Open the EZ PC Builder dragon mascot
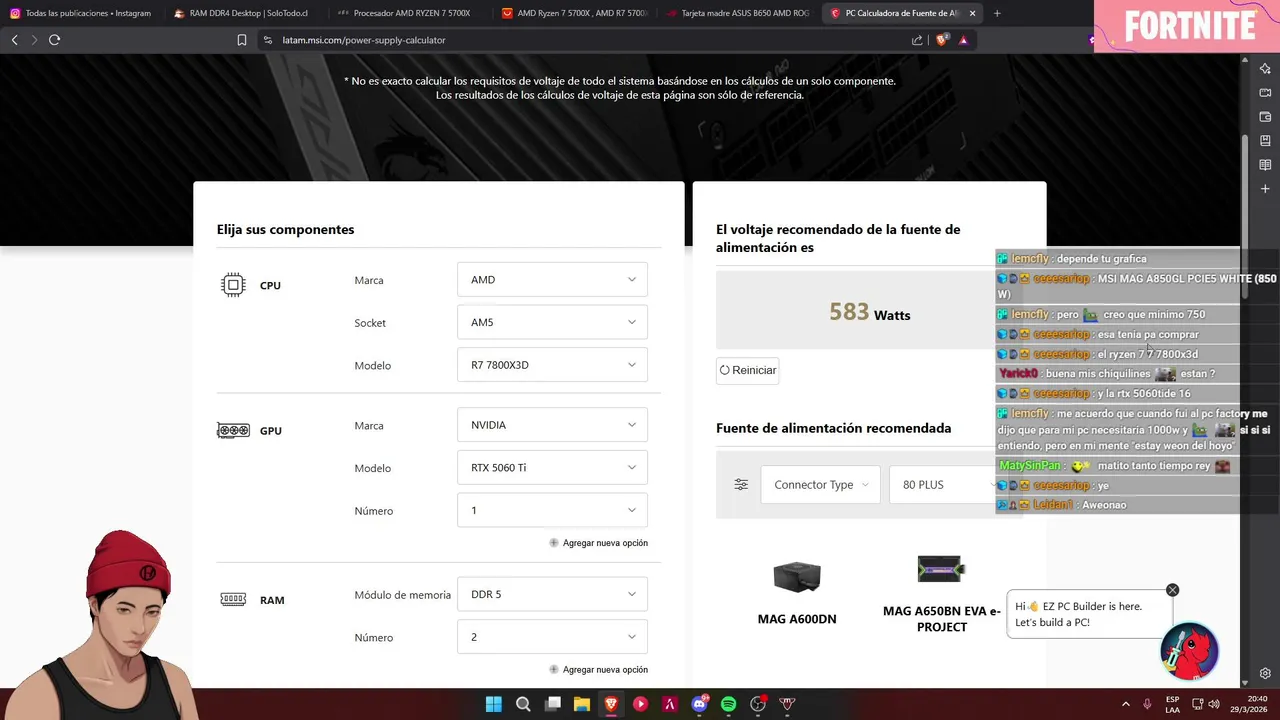Viewport: 1280px width, 720px height. click(1189, 651)
